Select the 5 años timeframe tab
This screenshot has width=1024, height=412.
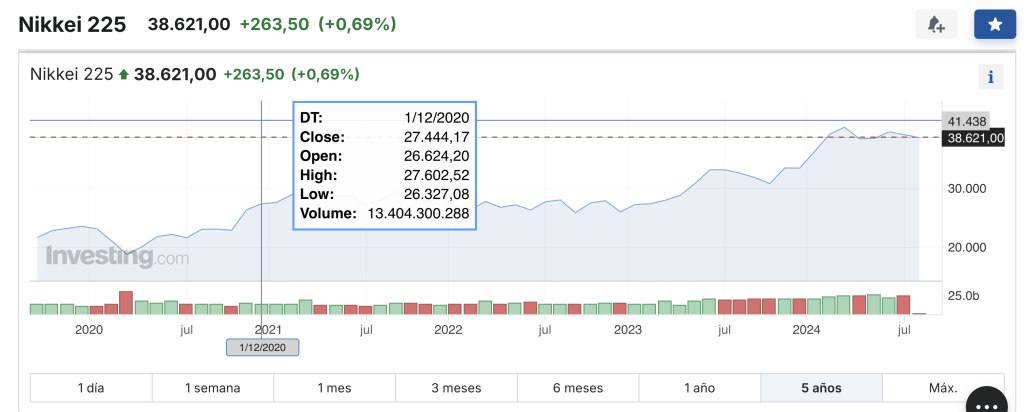tap(821, 388)
